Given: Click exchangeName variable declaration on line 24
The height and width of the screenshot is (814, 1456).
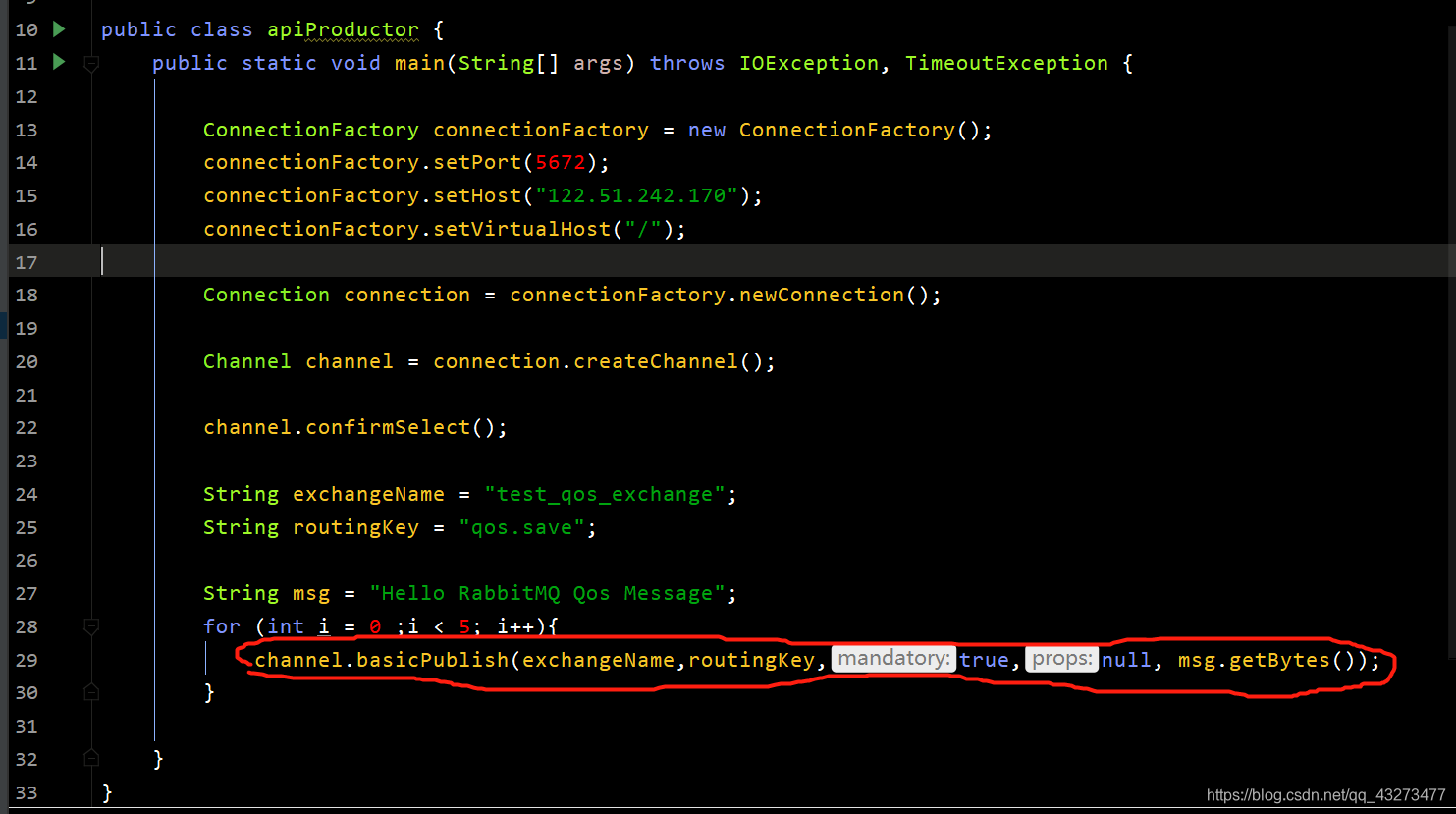Looking at the screenshot, I should click(368, 494).
